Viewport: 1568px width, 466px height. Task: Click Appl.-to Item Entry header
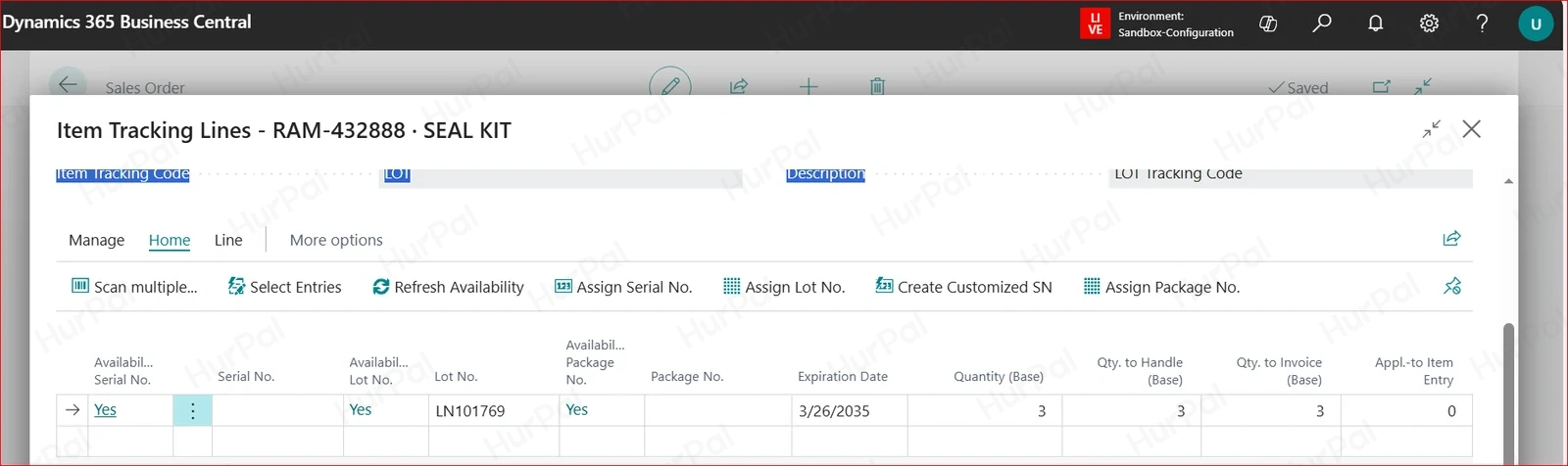(x=1414, y=371)
